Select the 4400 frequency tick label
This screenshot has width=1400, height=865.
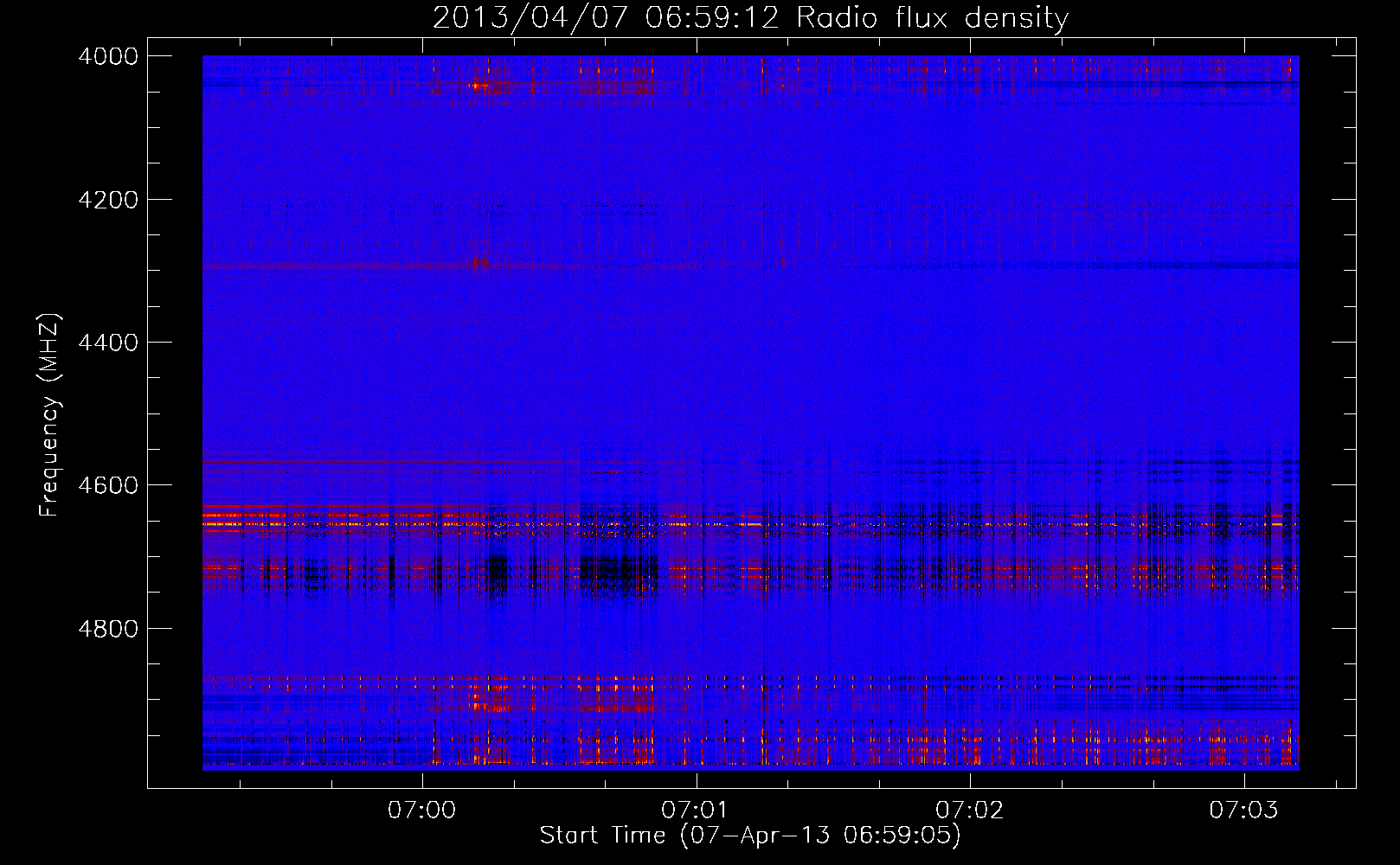108,343
